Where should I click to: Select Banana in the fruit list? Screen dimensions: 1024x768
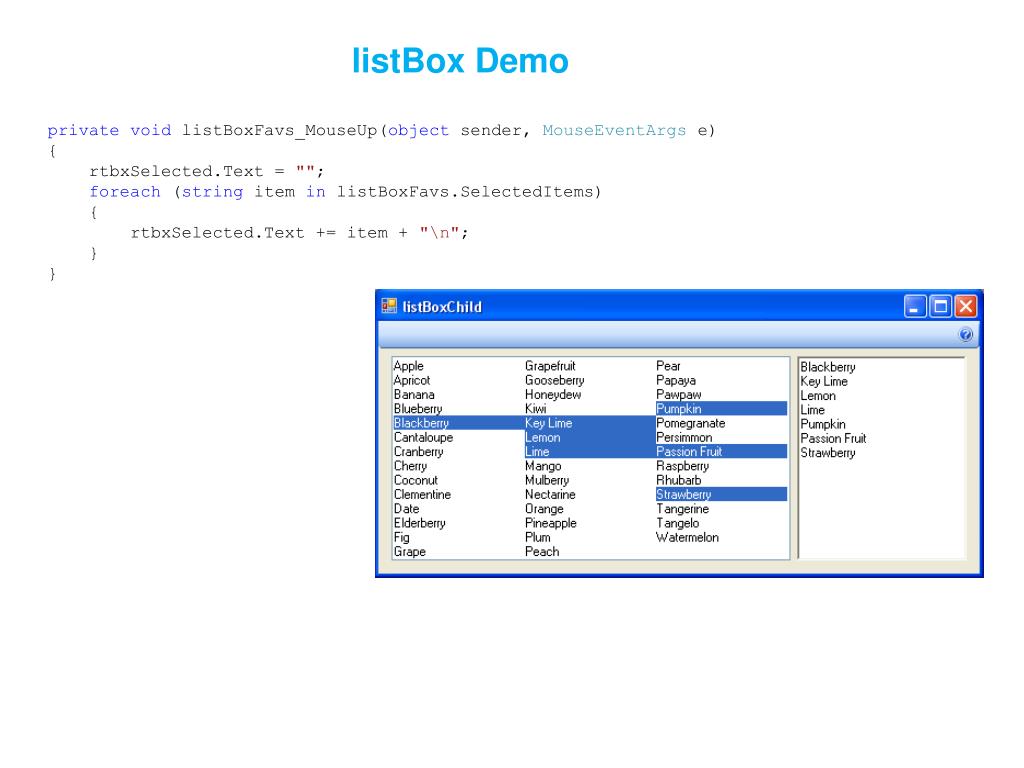click(414, 395)
